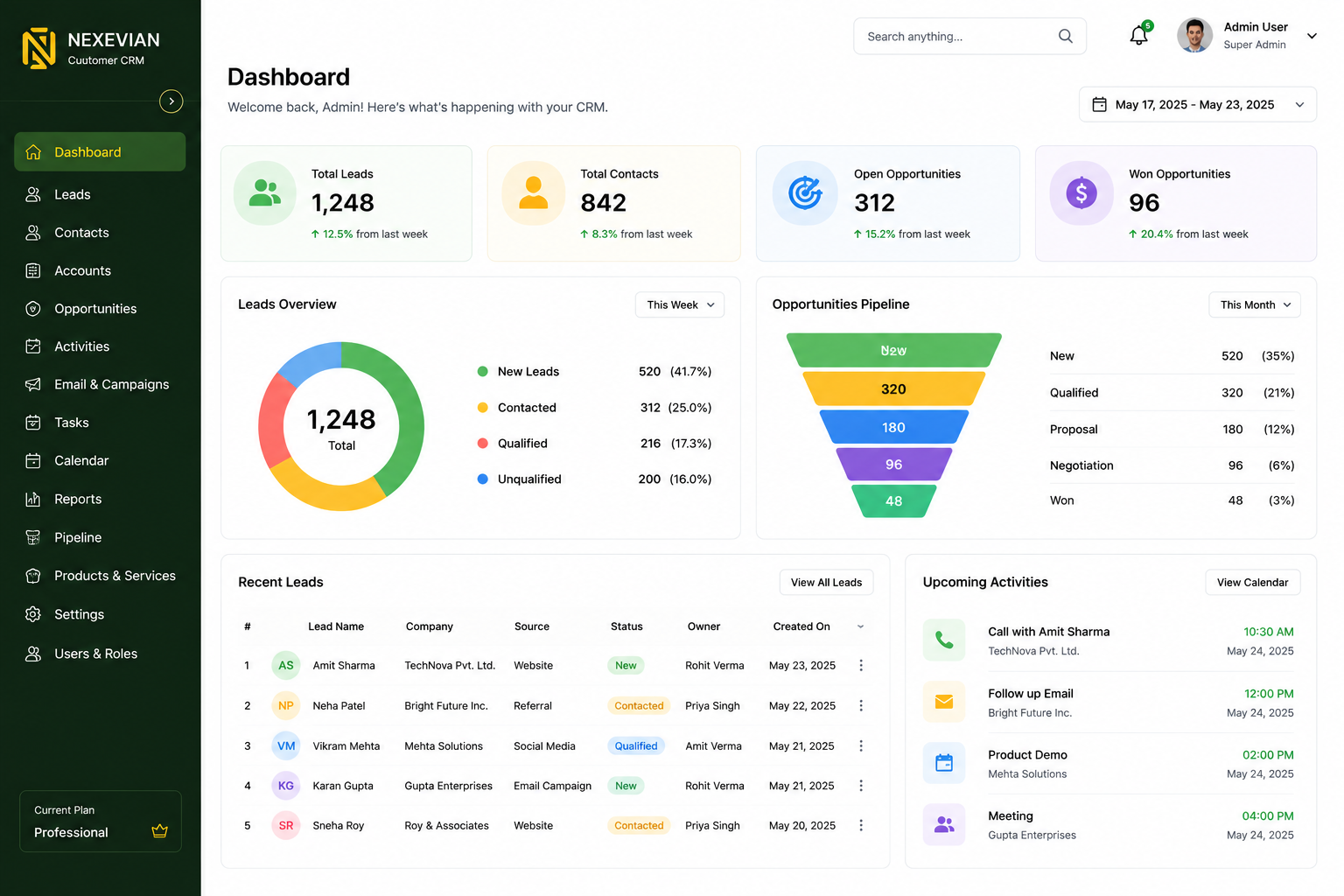Open the This Week dropdown in Leads Overview
This screenshot has width=1344, height=896.
tap(680, 304)
